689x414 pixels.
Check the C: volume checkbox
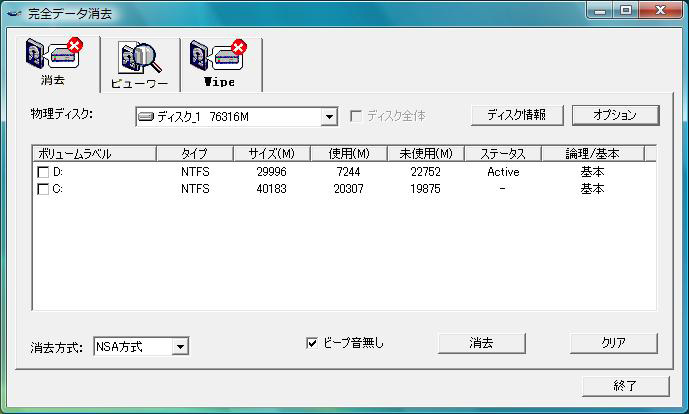43,189
